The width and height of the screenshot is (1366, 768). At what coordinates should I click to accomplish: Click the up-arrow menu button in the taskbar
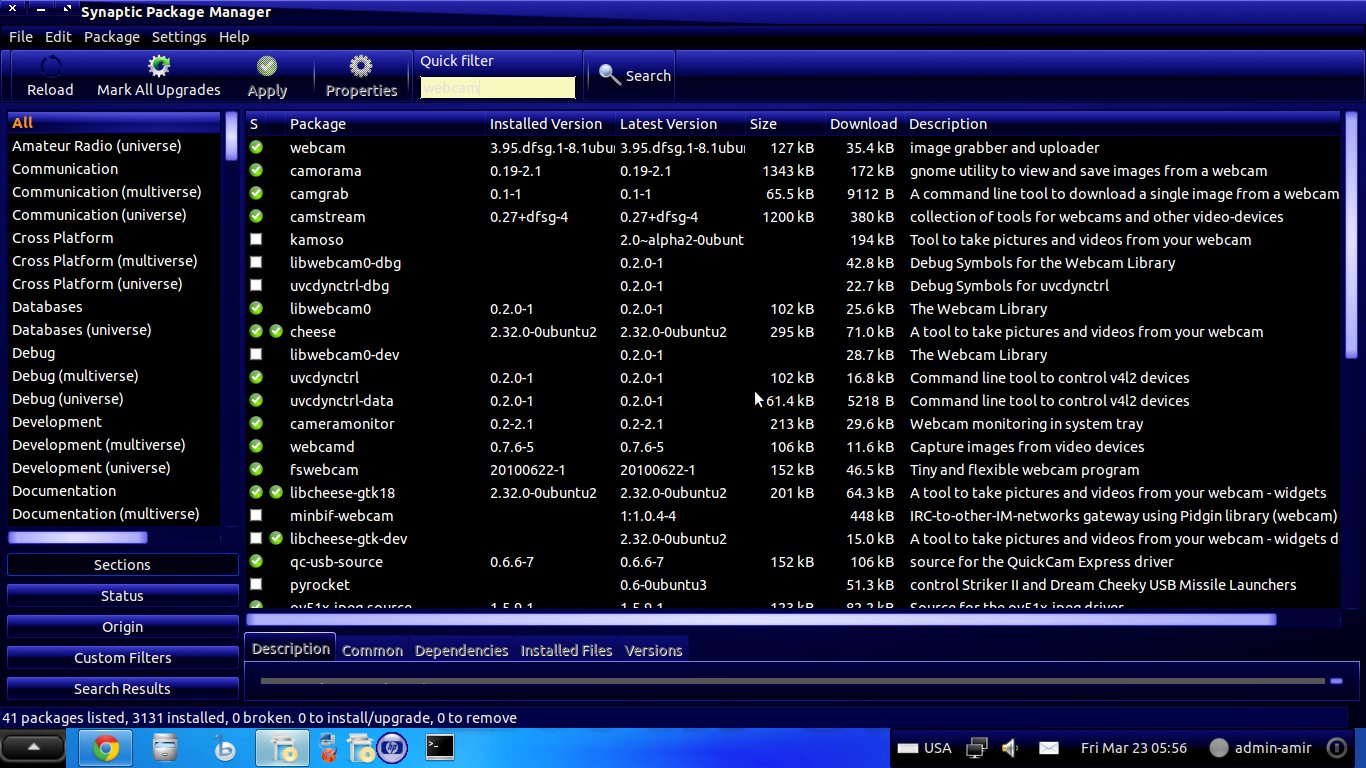tap(33, 747)
